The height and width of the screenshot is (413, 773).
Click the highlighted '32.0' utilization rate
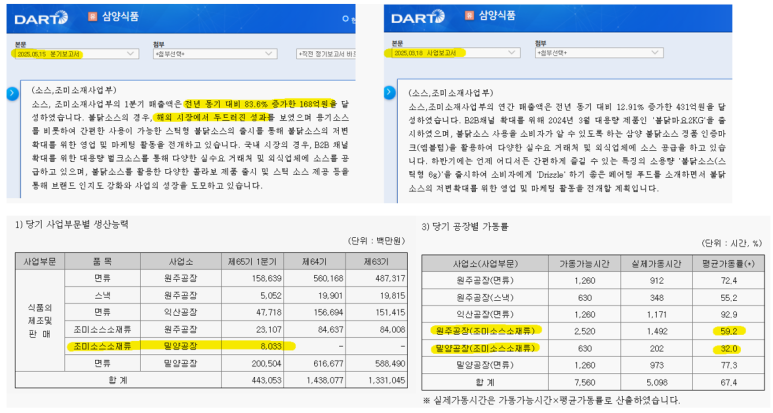(729, 349)
